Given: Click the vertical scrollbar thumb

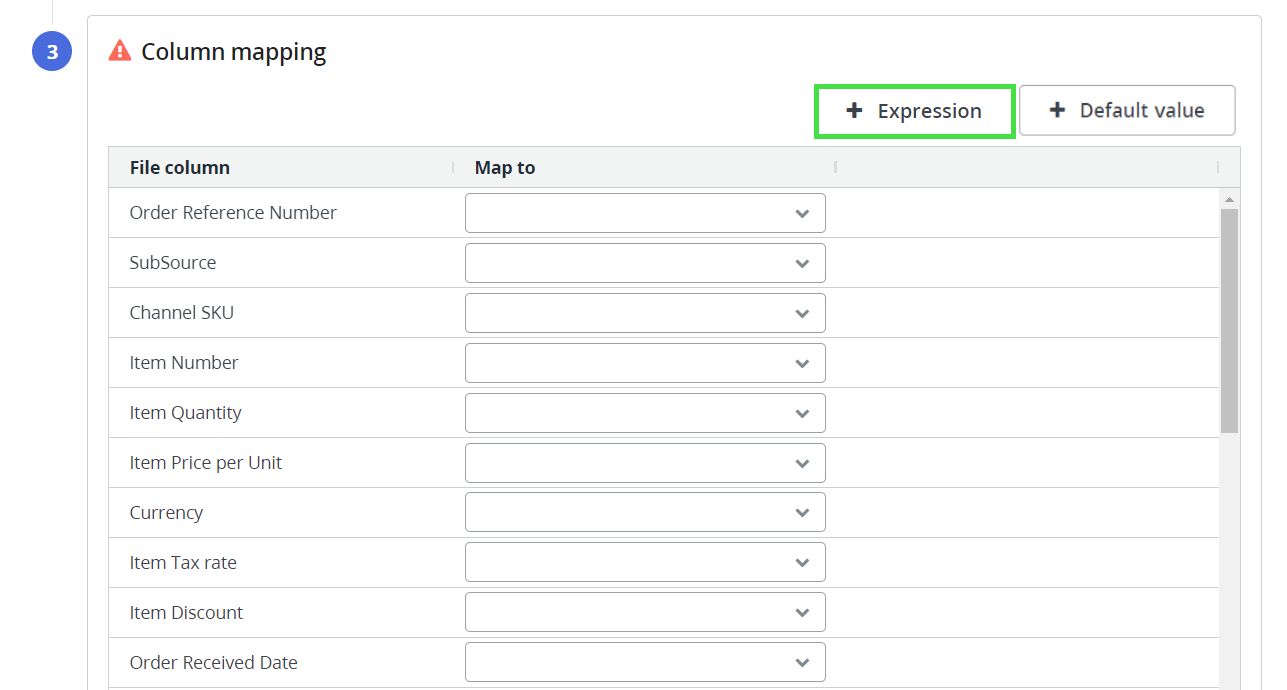Looking at the screenshot, I should pos(1229,320).
